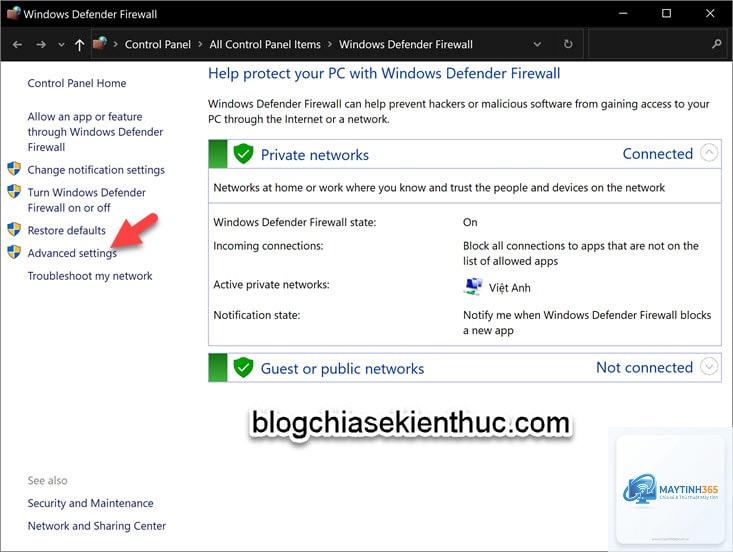Open Troubleshoot my network link
The height and width of the screenshot is (552, 733).
point(90,276)
